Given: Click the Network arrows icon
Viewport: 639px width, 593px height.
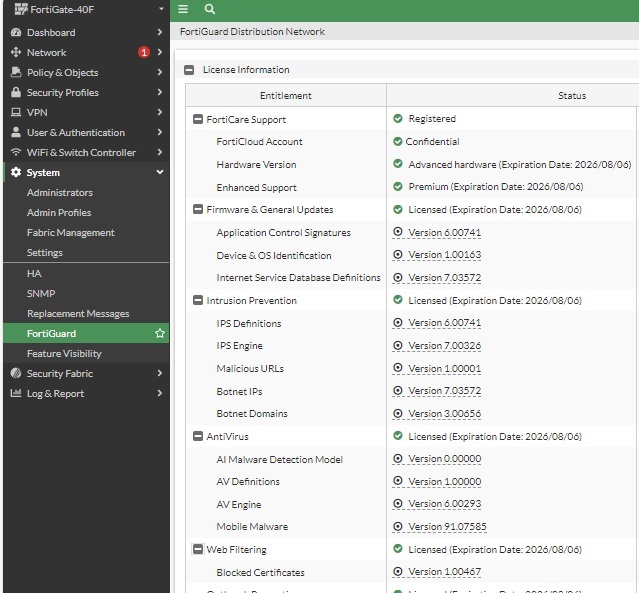Looking at the screenshot, I should [16, 52].
